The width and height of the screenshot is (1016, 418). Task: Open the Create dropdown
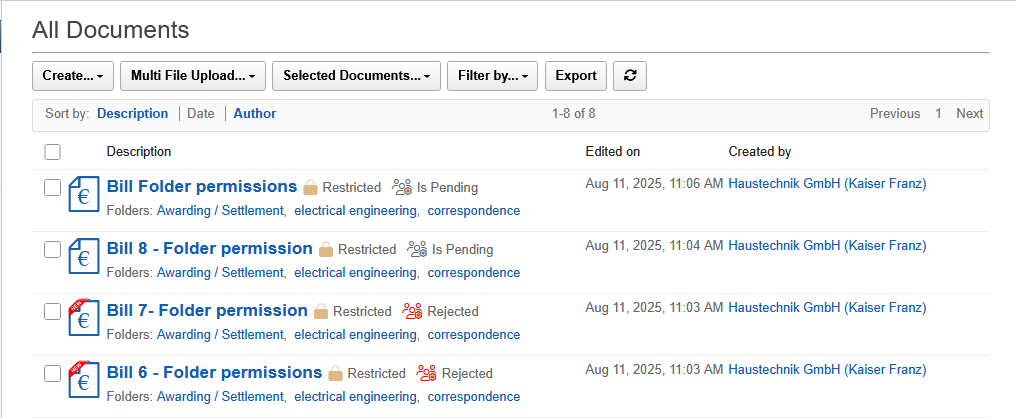pyautogui.click(x=73, y=76)
